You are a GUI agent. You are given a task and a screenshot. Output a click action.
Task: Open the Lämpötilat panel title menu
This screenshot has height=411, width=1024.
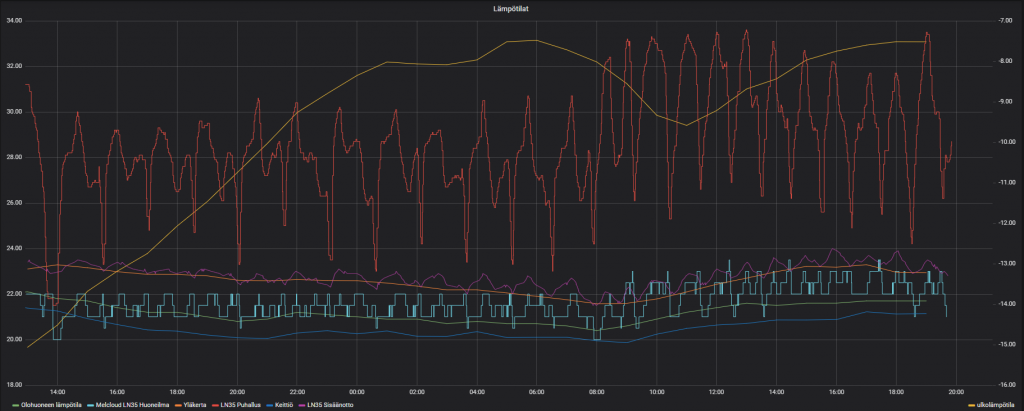(511, 6)
